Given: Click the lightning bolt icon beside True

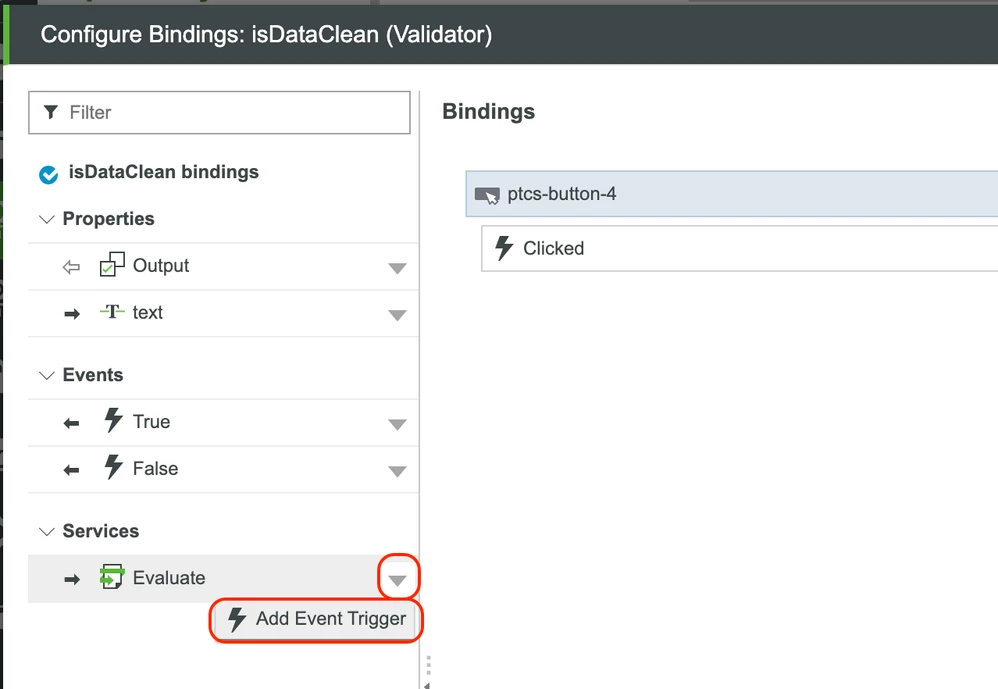Looking at the screenshot, I should tap(113, 421).
